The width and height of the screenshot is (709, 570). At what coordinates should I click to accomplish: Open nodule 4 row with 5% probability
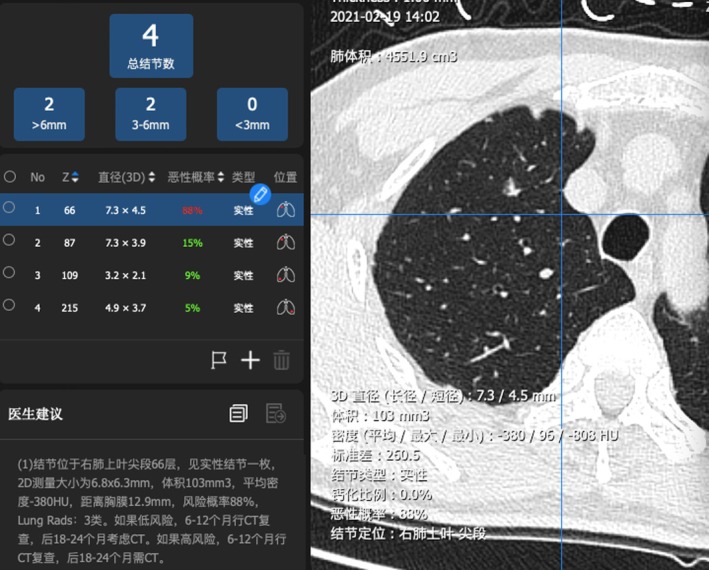tap(152, 307)
